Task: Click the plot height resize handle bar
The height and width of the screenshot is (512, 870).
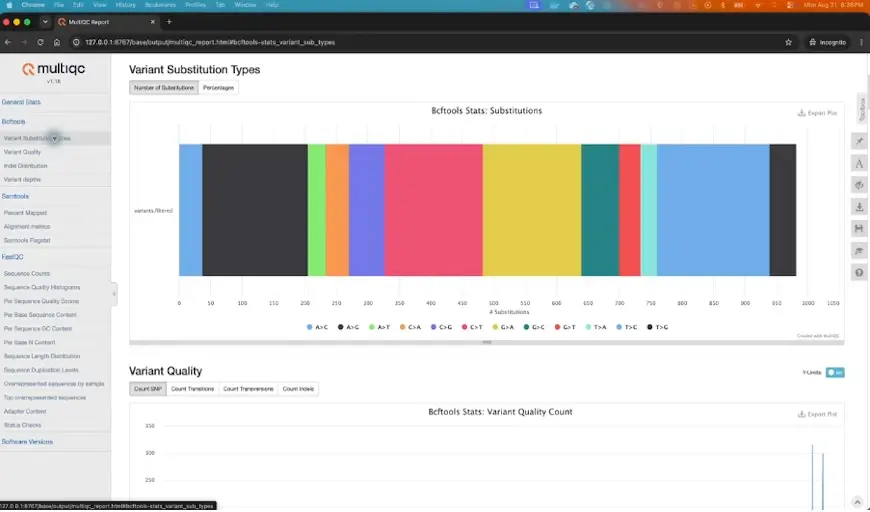Action: coord(487,342)
